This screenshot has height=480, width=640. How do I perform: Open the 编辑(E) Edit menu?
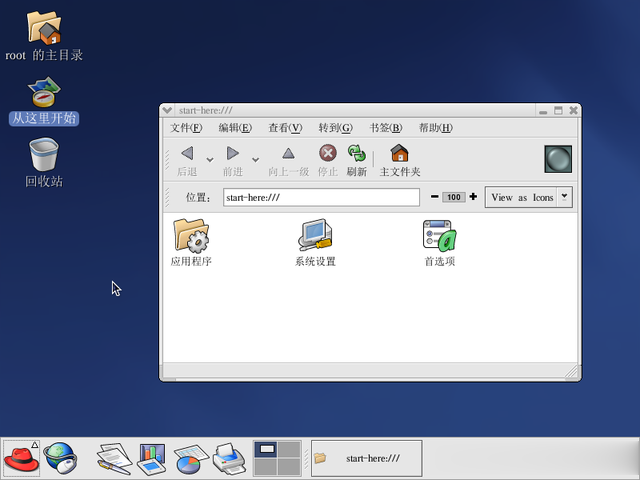click(235, 128)
